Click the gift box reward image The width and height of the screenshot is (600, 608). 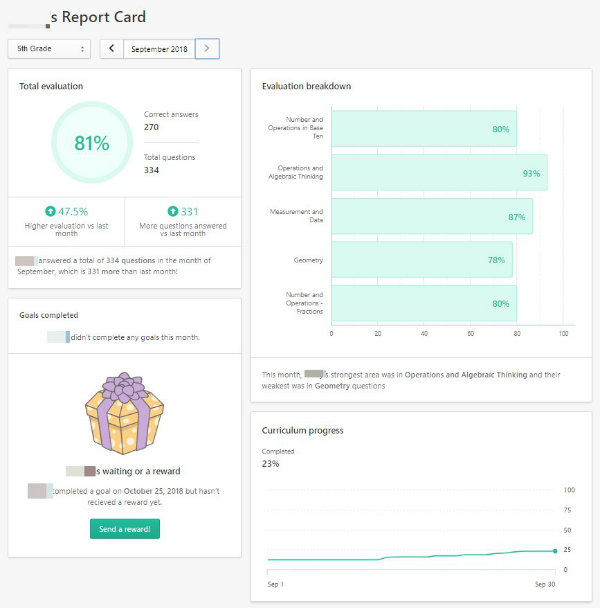(x=124, y=413)
